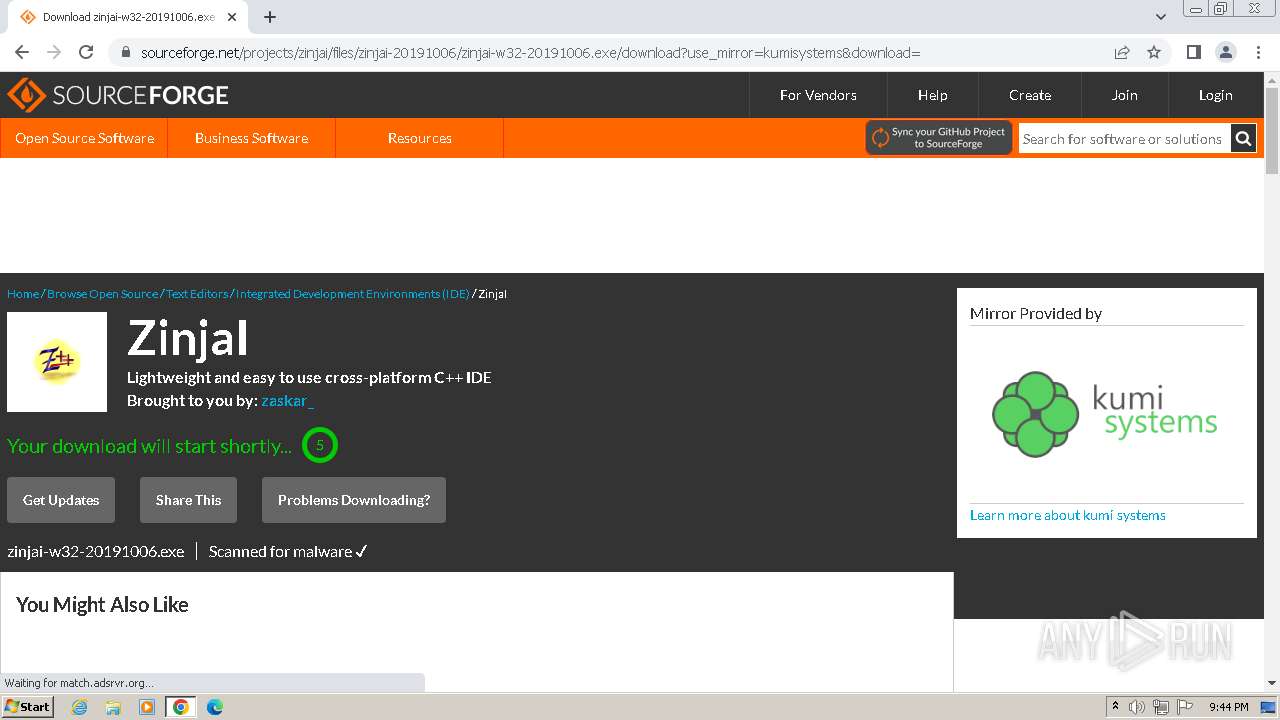Open the Create menu

(x=1030, y=95)
